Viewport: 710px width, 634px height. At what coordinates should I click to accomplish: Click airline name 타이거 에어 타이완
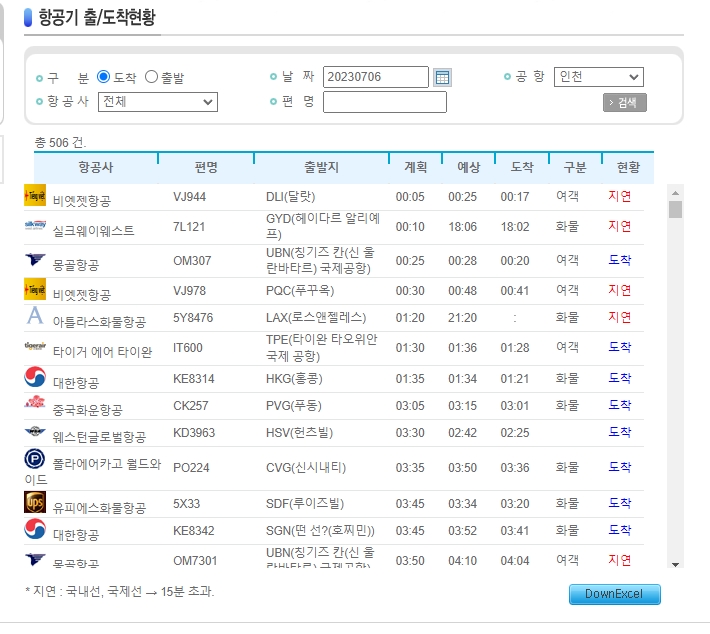click(102, 352)
